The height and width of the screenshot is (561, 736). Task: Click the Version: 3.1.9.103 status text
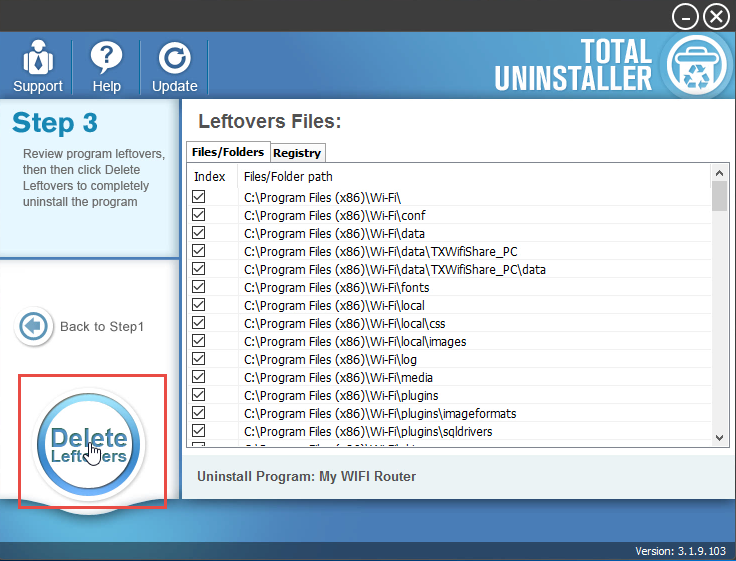click(681, 551)
